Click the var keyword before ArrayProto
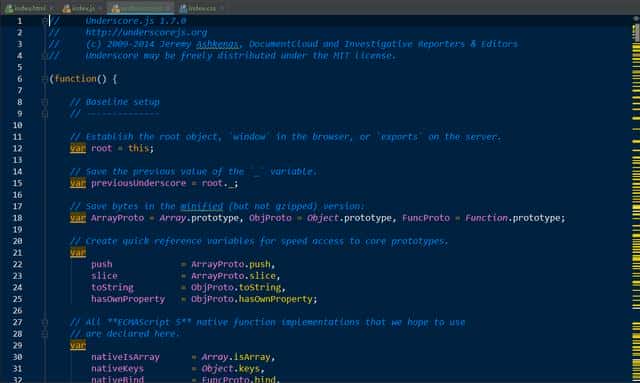Image resolution: width=640 pixels, height=383 pixels. (x=78, y=218)
